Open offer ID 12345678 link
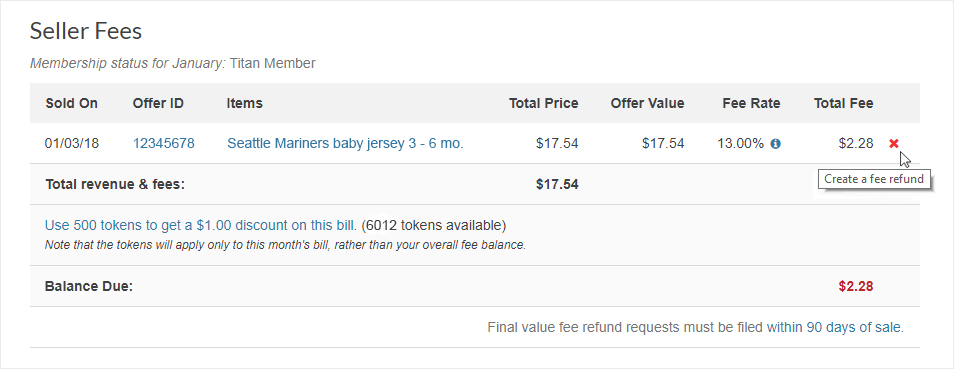 164,144
